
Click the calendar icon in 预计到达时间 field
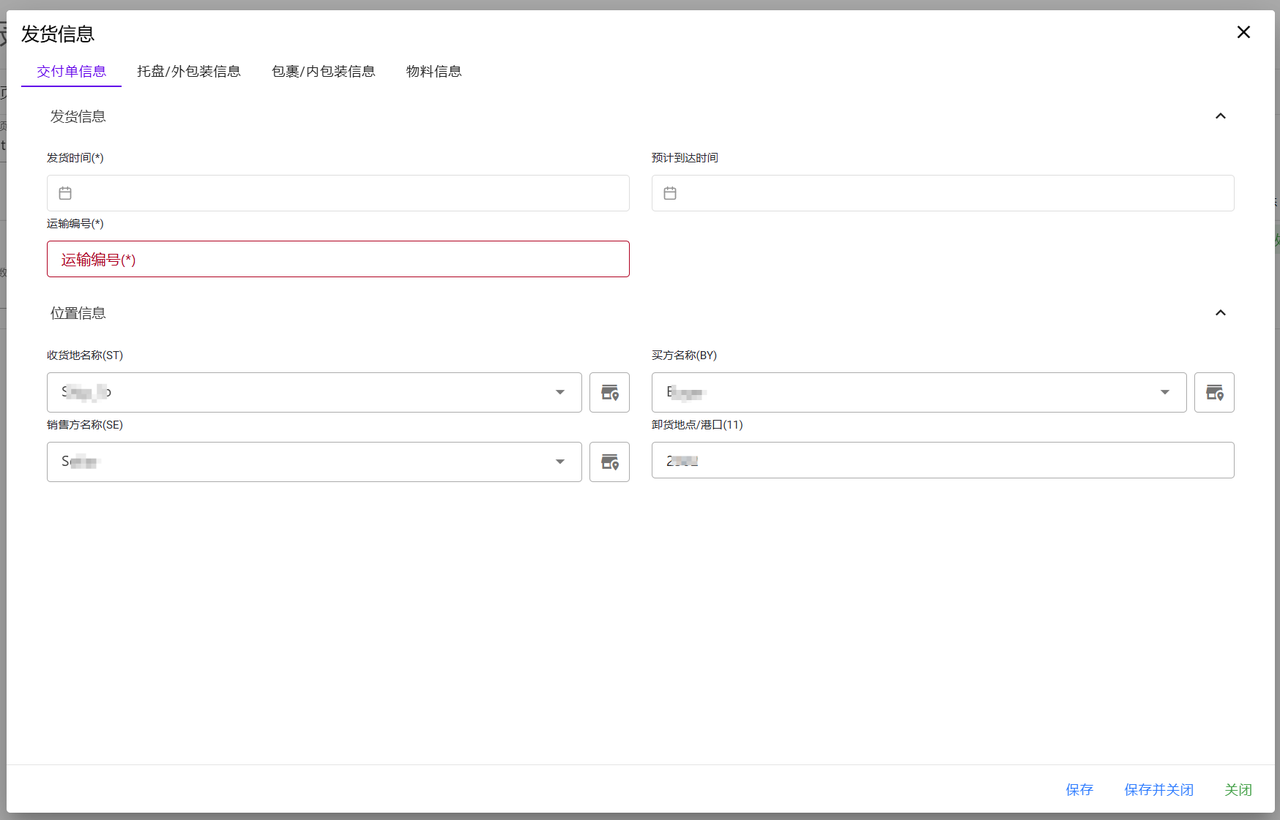point(670,193)
